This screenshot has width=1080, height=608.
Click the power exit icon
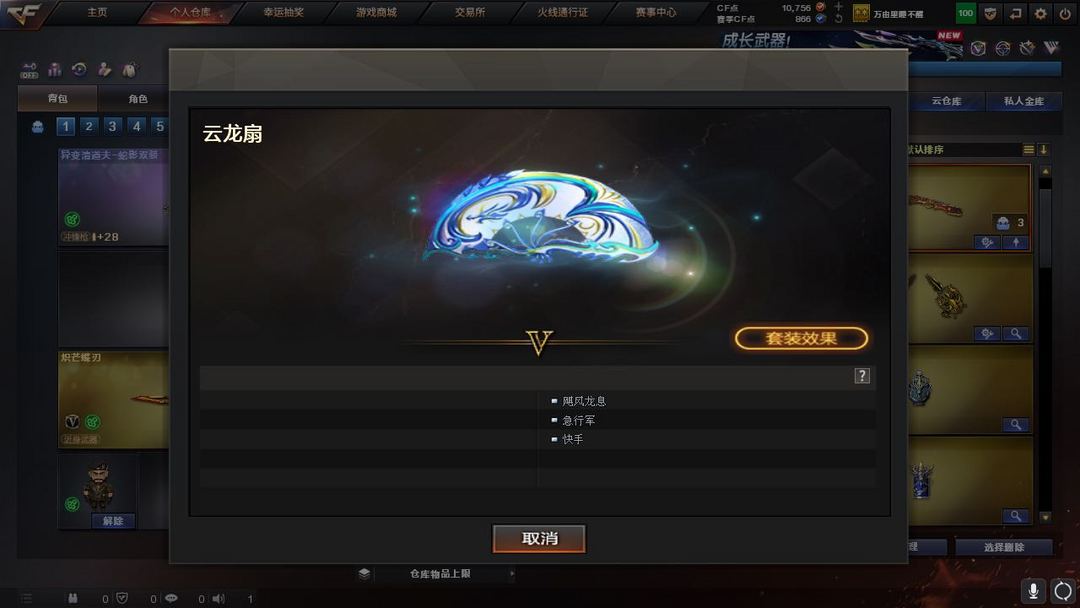1065,13
